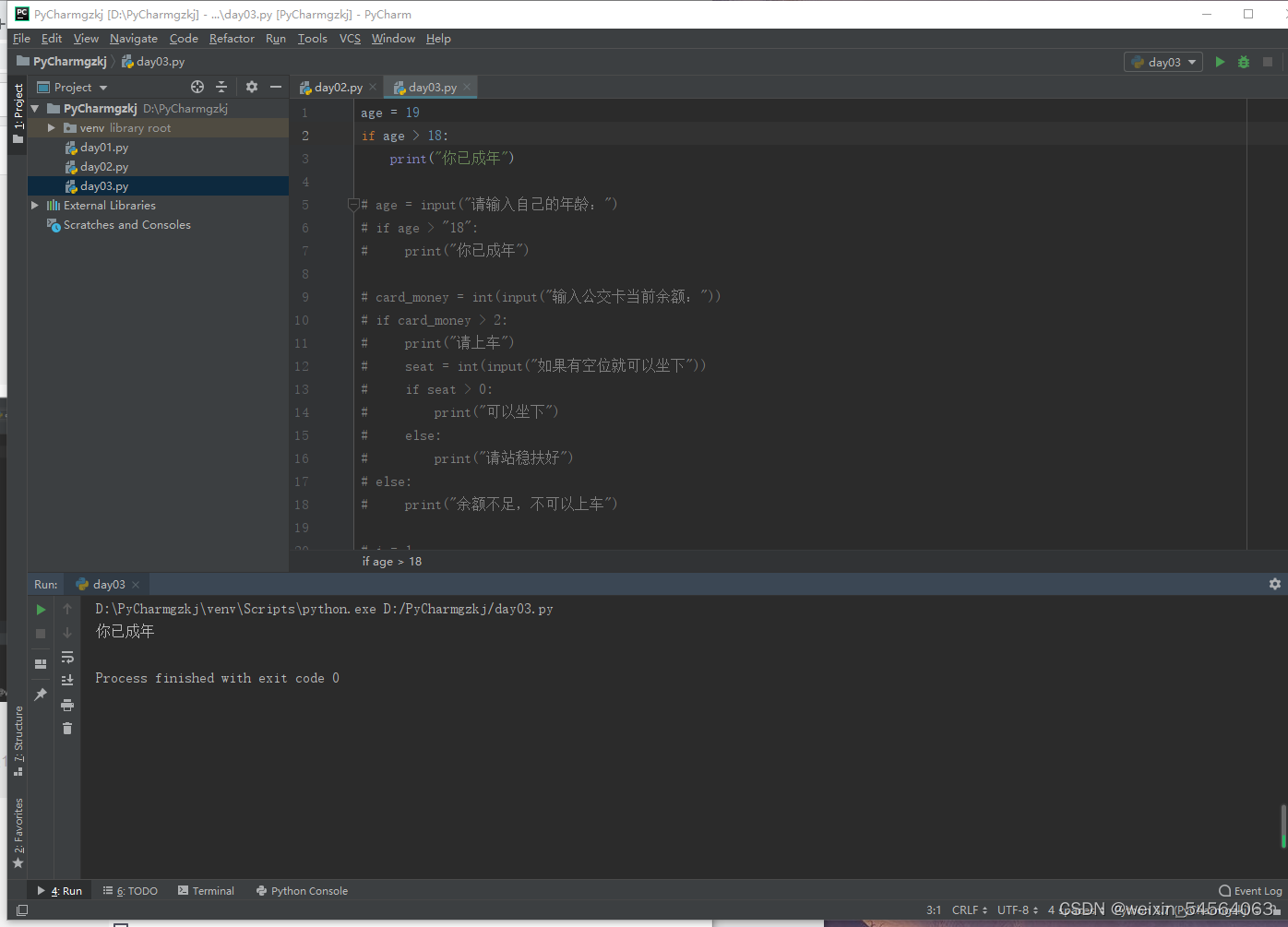Hide the Project panel with minus icon
The image size is (1288, 927).
[275, 87]
